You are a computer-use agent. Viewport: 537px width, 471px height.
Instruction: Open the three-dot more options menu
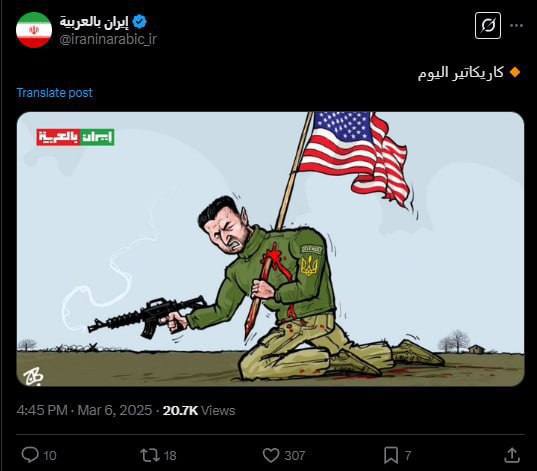tap(516, 25)
